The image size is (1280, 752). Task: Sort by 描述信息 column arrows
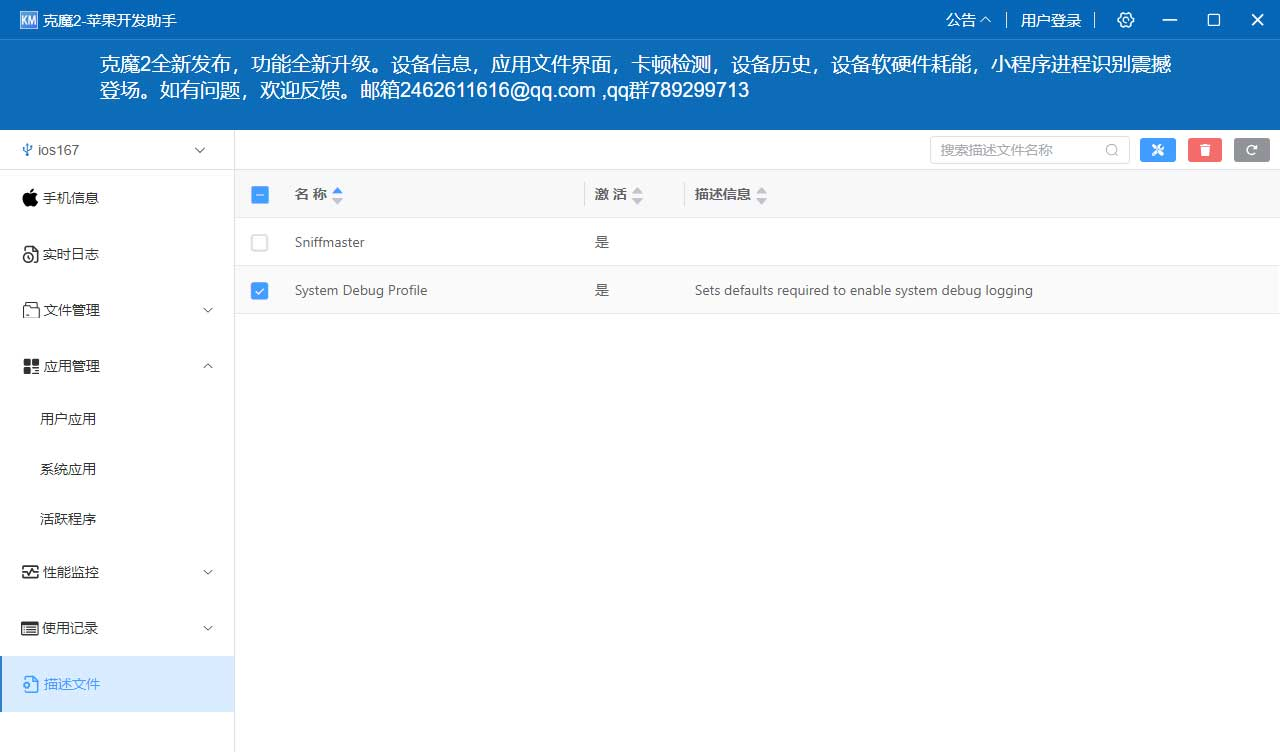[761, 195]
